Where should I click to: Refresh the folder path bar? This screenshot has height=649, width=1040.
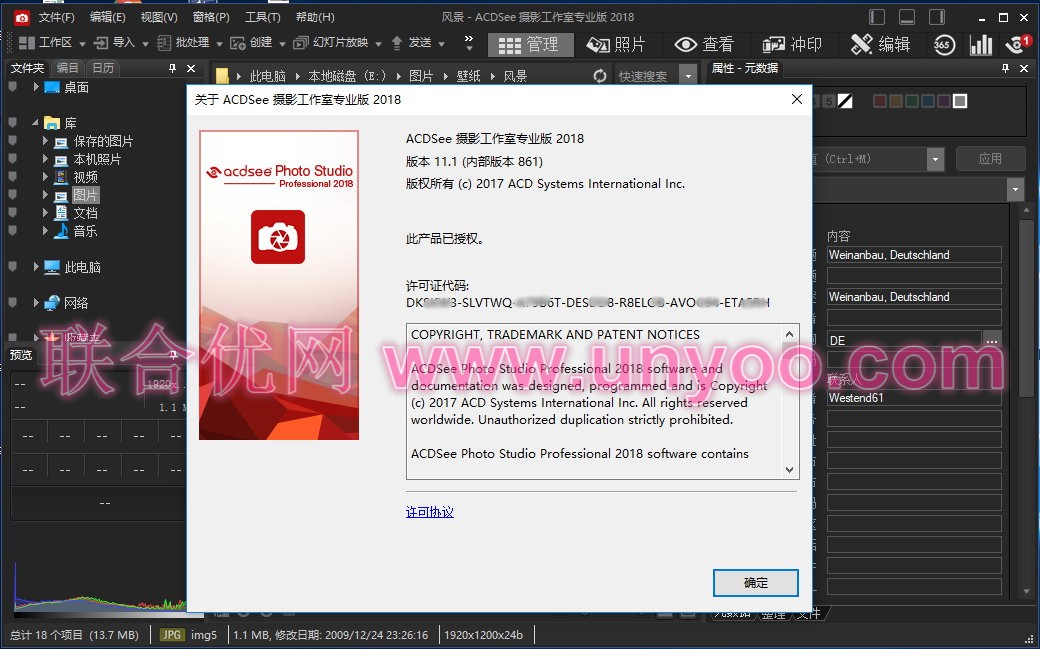point(600,76)
